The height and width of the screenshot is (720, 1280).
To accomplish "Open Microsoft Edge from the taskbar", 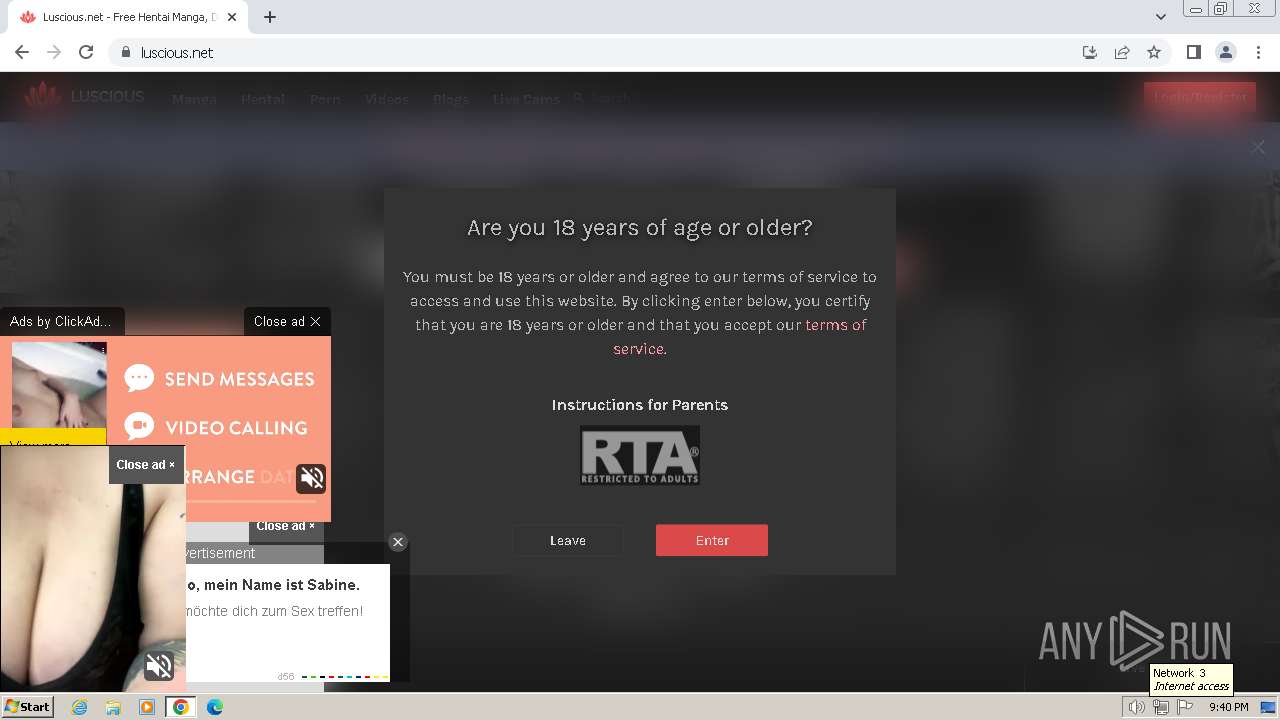I will (x=215, y=707).
